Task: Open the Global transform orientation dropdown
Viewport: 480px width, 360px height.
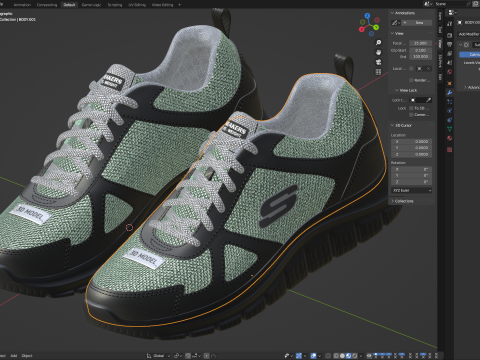Action: [x=158, y=356]
